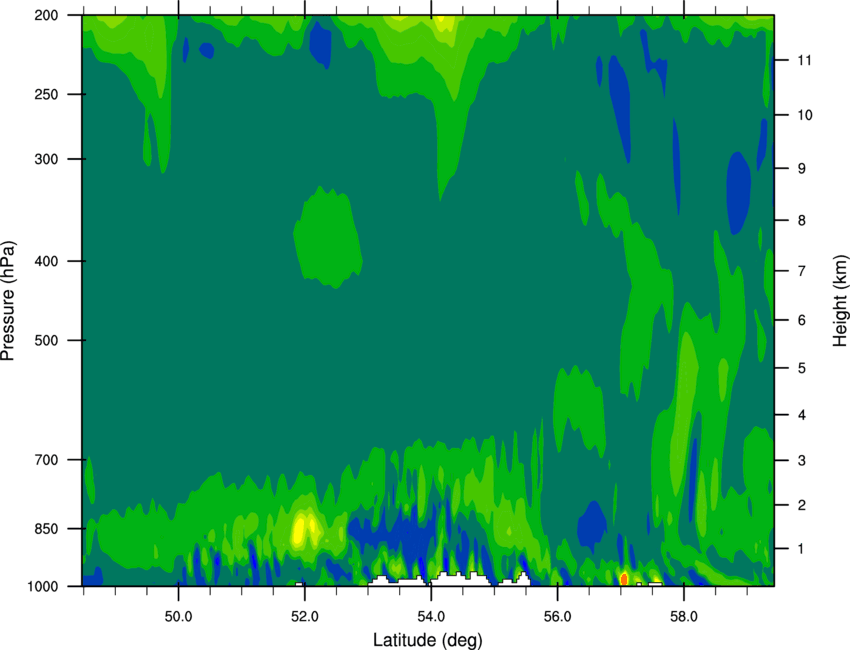Pick the 8 km height label
The width and height of the screenshot is (850, 650).
(x=802, y=221)
